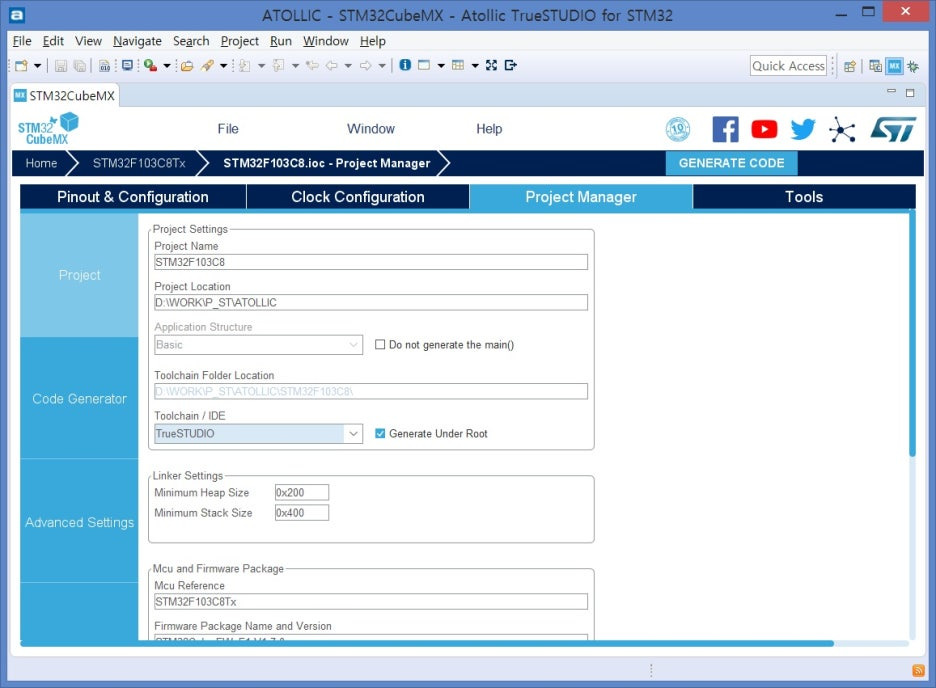
Task: Click the GENERATE CODE button
Action: tap(731, 163)
